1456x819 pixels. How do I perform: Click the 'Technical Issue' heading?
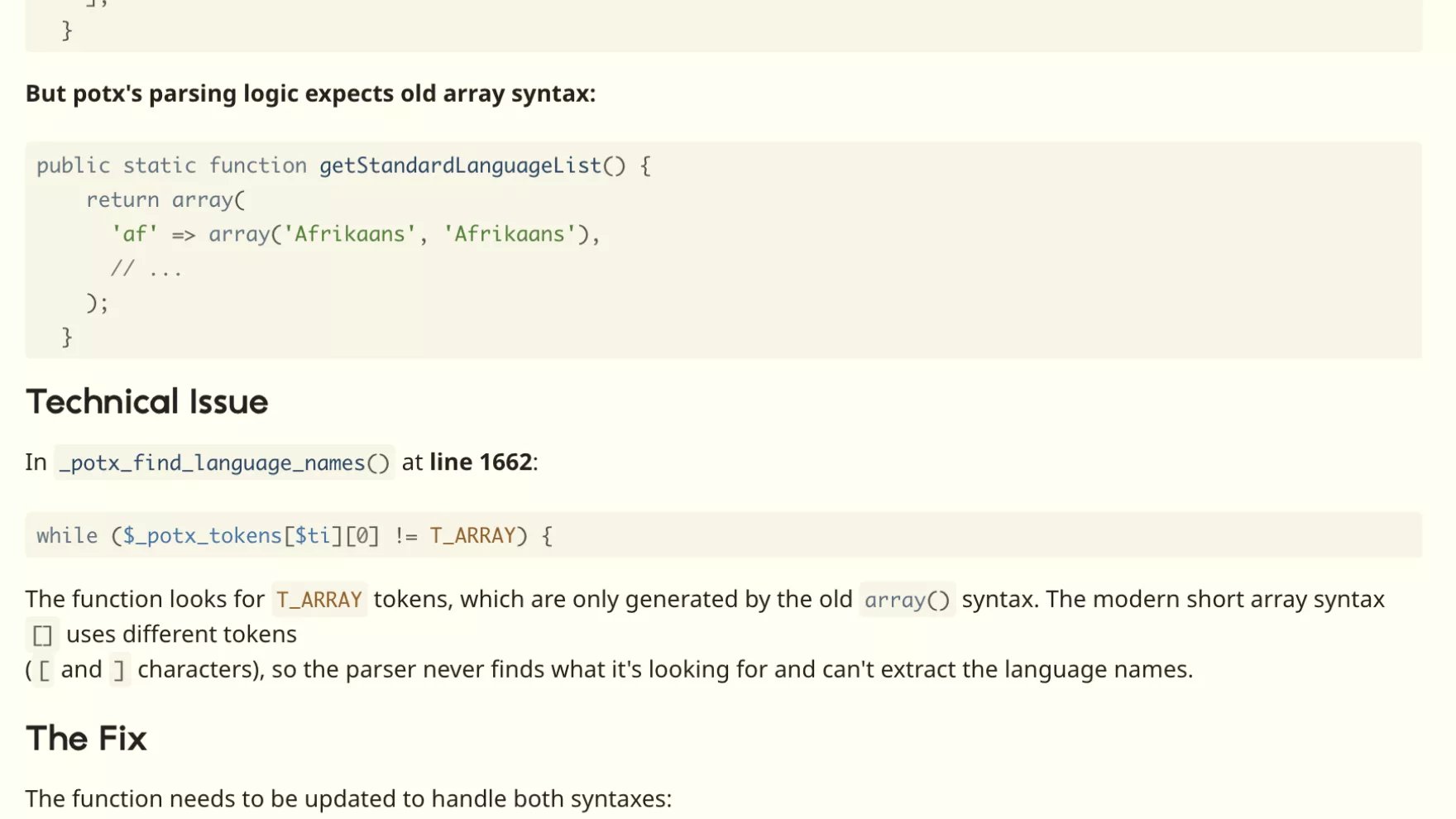(x=146, y=402)
